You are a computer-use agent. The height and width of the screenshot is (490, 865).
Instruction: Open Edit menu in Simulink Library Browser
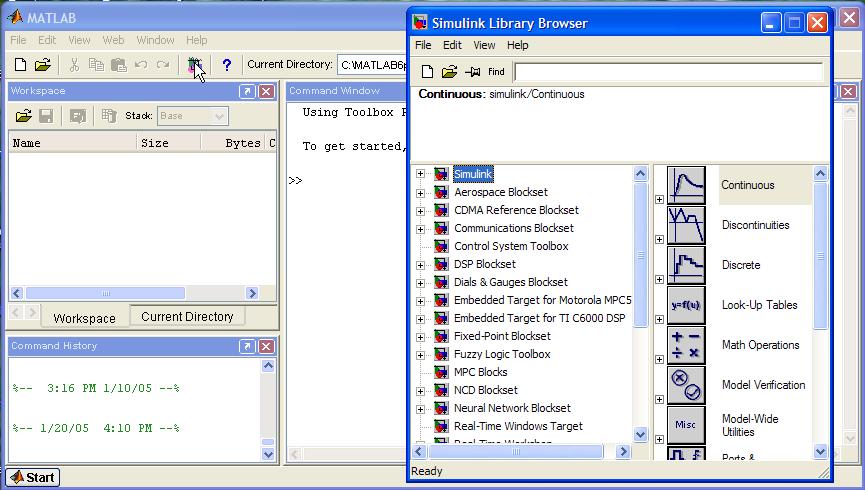click(452, 45)
